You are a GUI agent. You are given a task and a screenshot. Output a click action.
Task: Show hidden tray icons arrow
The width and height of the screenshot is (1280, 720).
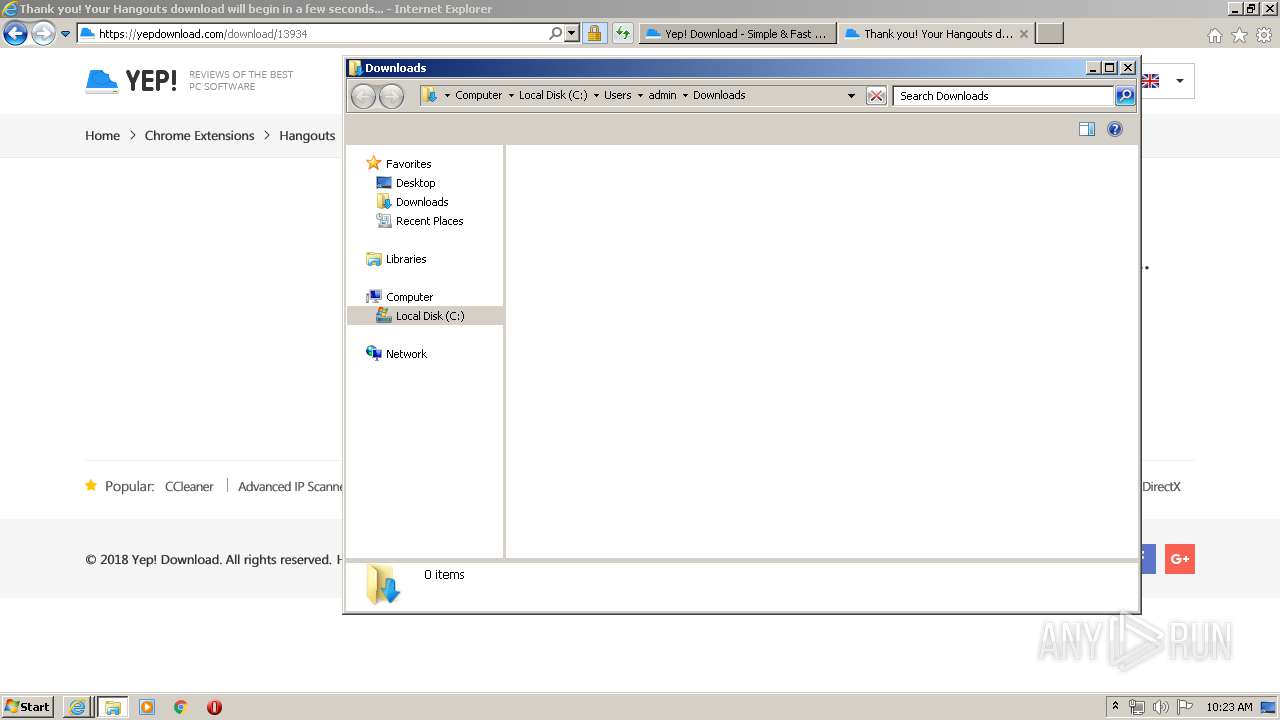[x=1116, y=707]
